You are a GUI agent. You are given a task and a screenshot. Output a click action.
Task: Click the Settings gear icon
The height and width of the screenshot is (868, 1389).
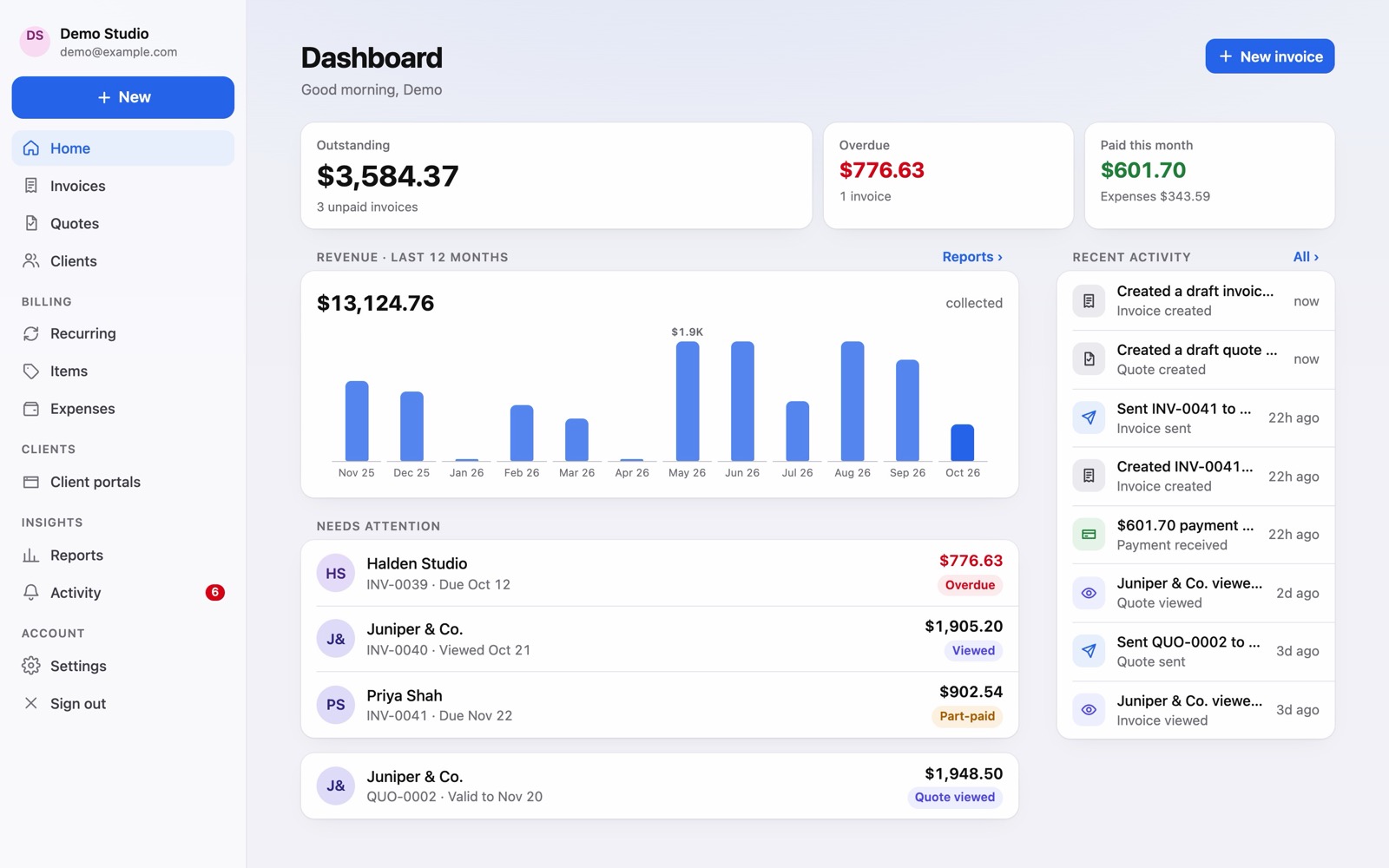tap(31, 666)
